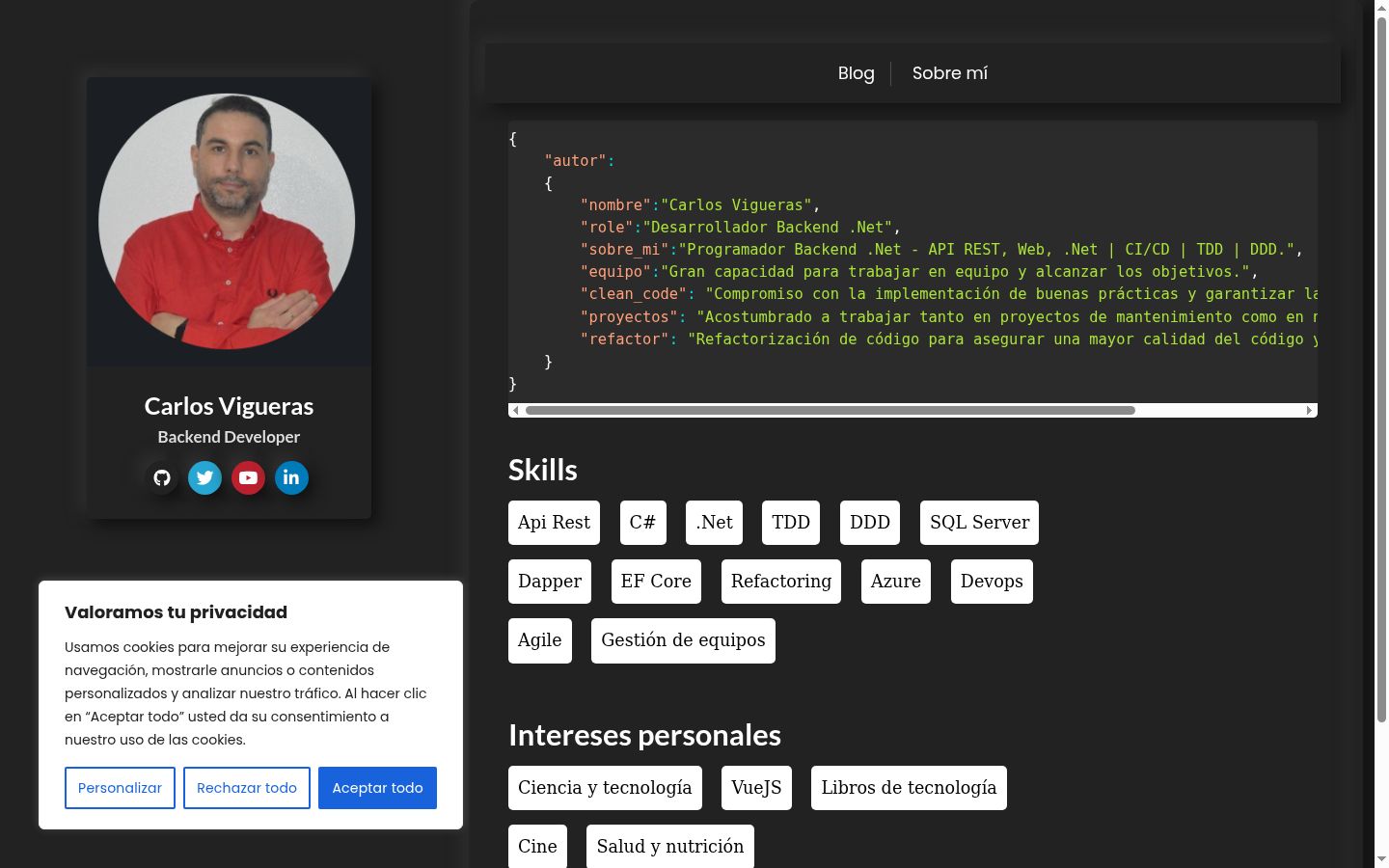Screen dimensions: 1389x868
Task: Accept cookies with Aceptar todo
Action: [x=377, y=788]
